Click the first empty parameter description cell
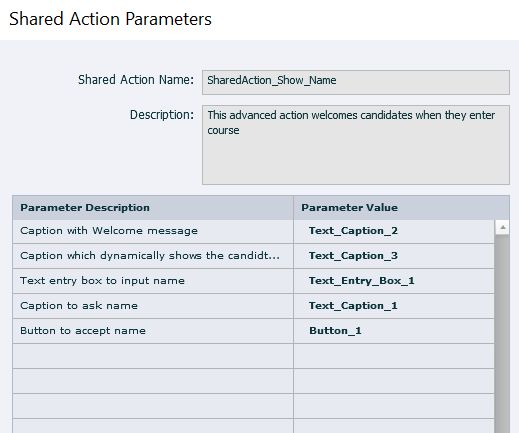This screenshot has width=519, height=433. (x=153, y=356)
